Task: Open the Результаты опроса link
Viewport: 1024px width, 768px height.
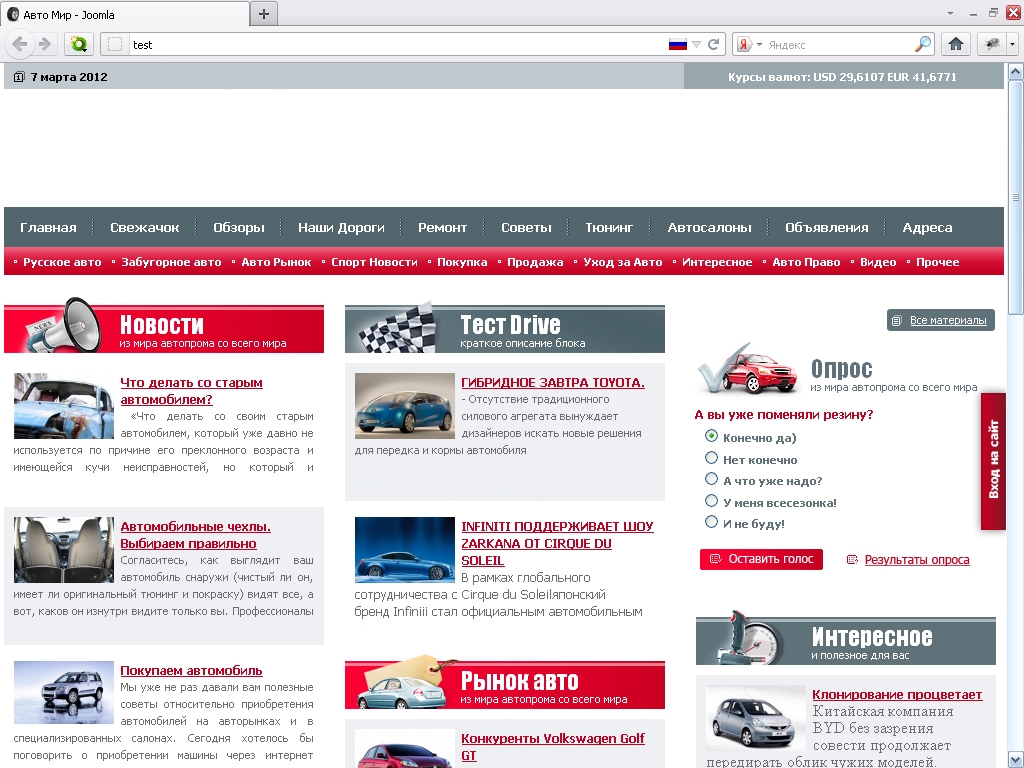Action: pyautogui.click(x=917, y=560)
